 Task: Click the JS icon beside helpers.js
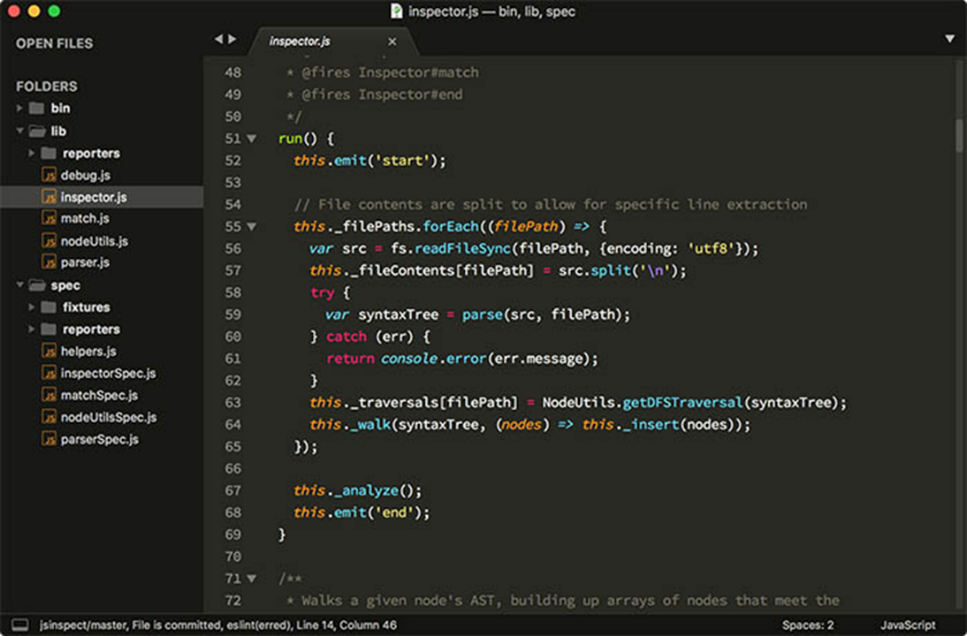pyautogui.click(x=49, y=351)
